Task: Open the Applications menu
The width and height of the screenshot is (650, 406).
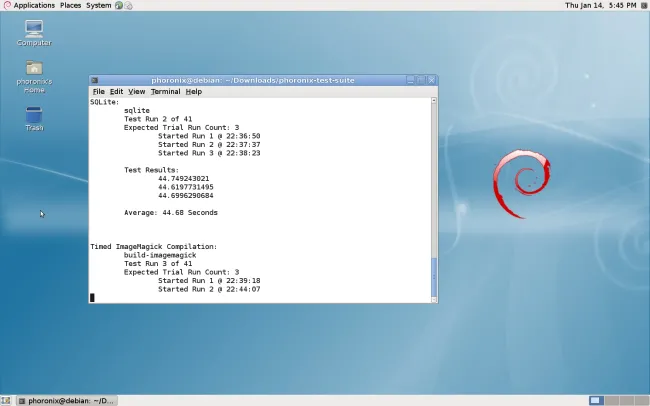Action: 34,5
